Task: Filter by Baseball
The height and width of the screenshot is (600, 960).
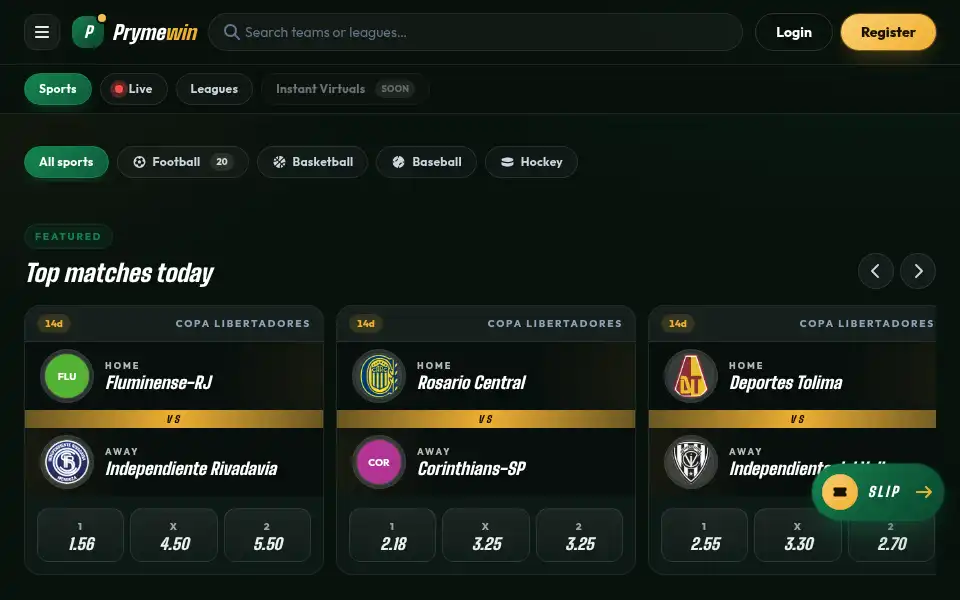Action: [x=426, y=162]
